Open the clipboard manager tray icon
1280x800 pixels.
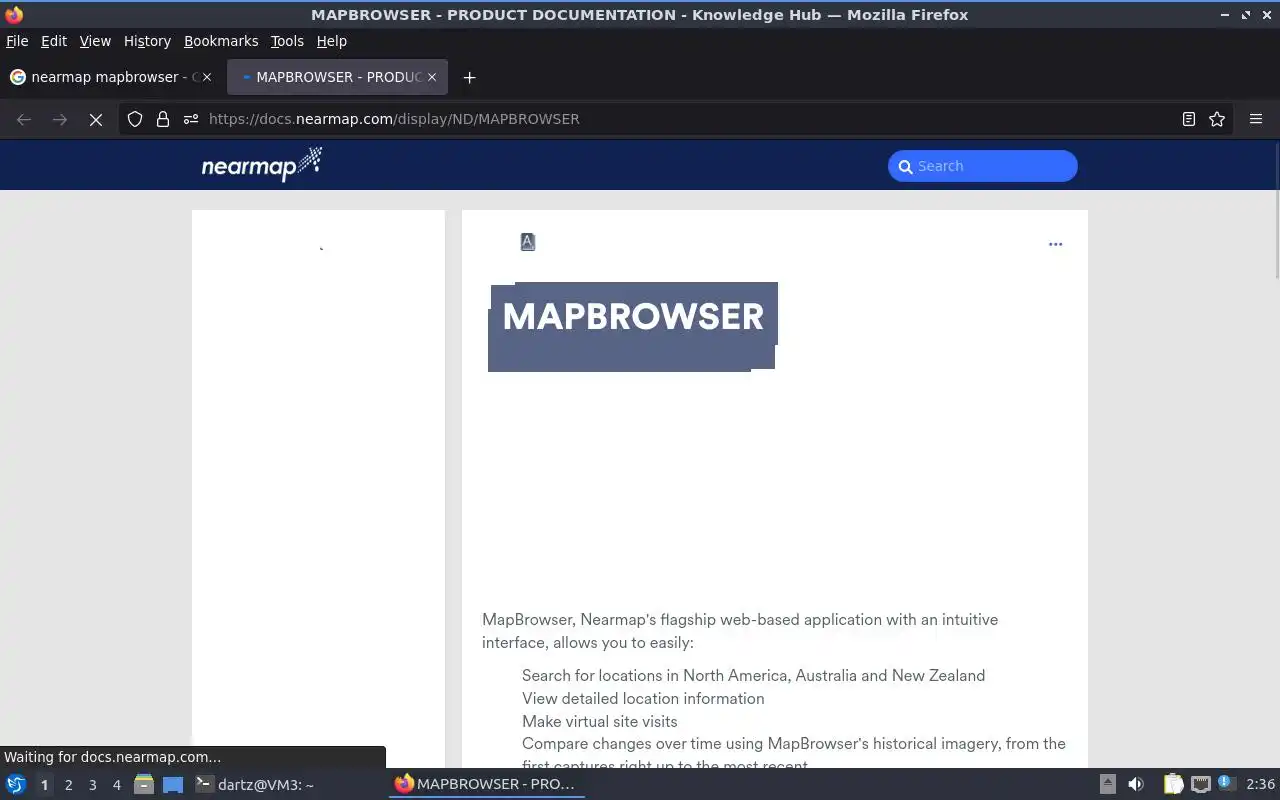coord(1173,785)
